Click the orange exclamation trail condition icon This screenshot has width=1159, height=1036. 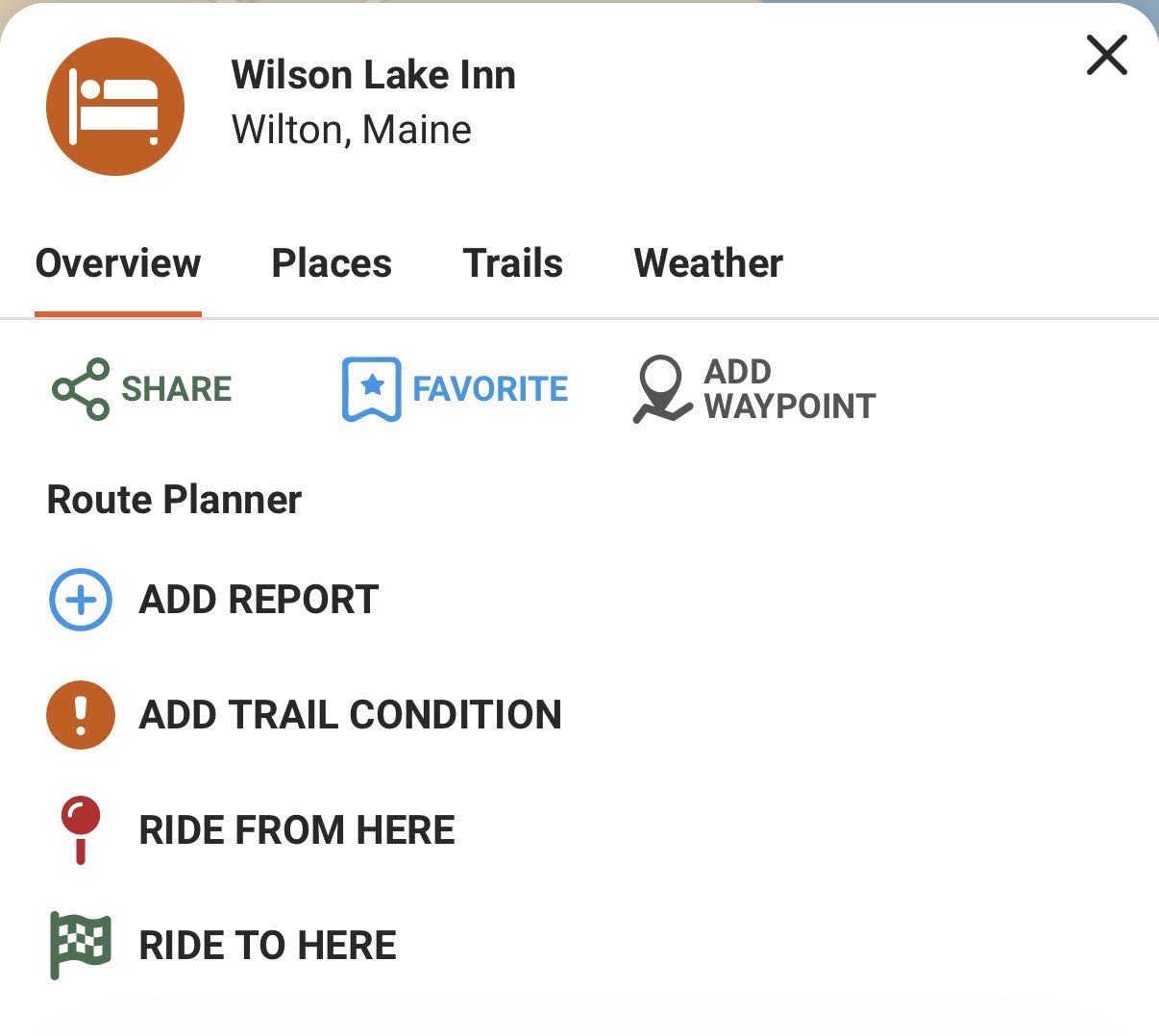tap(80, 715)
